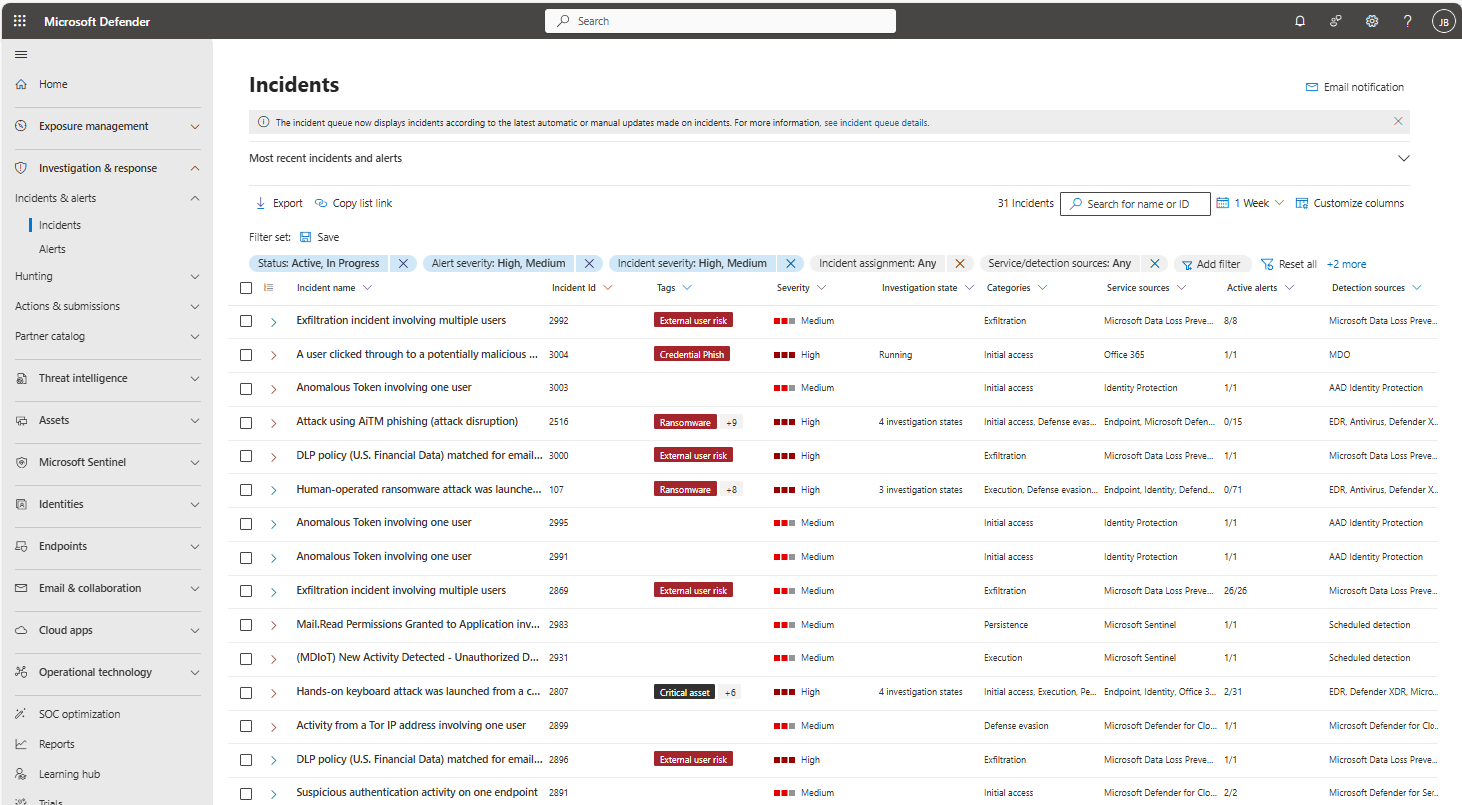Open Home in the left navigation
Image resolution: width=1462 pixels, height=805 pixels.
tap(53, 84)
